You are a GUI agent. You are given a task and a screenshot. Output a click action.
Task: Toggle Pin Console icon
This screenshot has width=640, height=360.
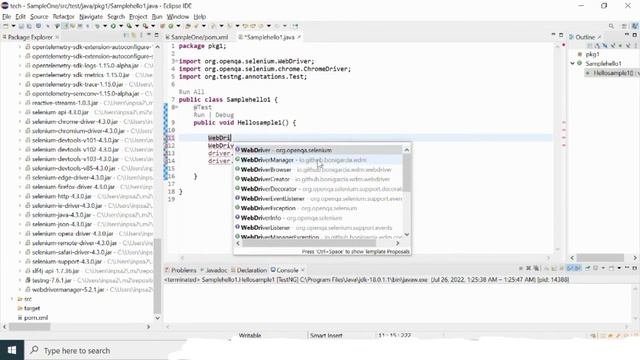pyautogui.click(x=588, y=268)
